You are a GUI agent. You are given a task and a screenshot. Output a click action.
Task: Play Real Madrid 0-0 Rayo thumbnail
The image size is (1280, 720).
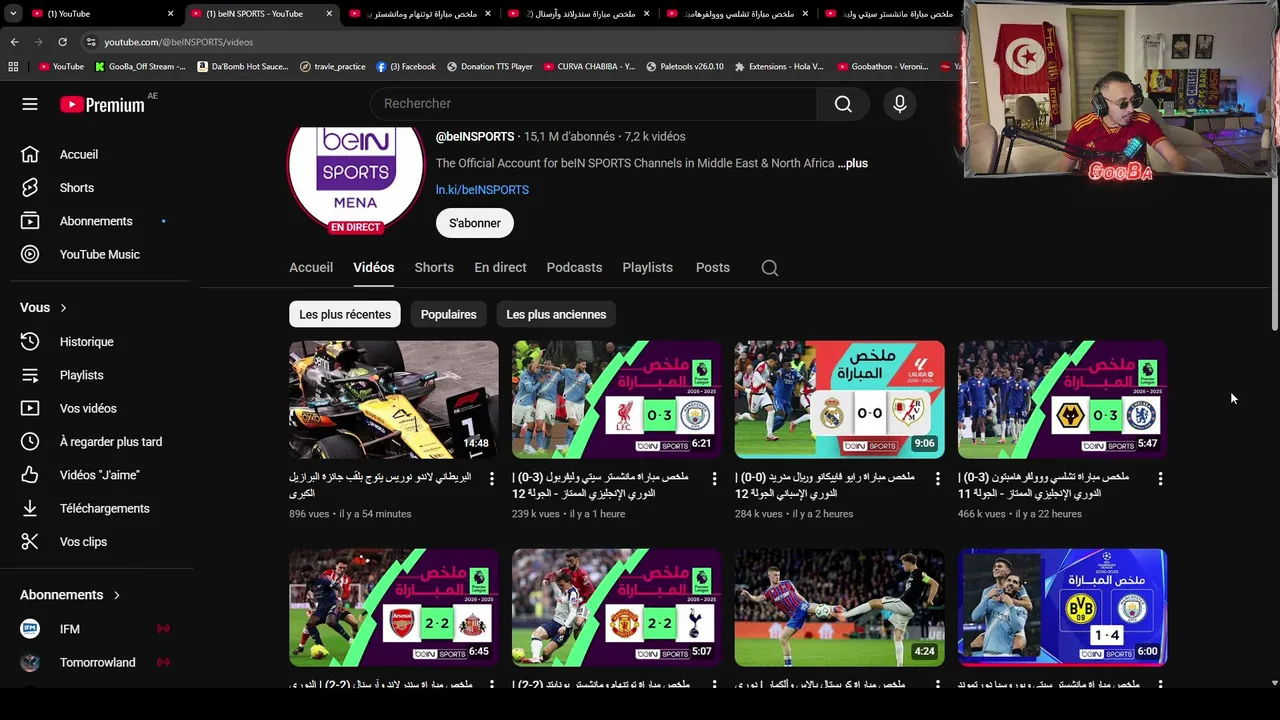tap(839, 399)
